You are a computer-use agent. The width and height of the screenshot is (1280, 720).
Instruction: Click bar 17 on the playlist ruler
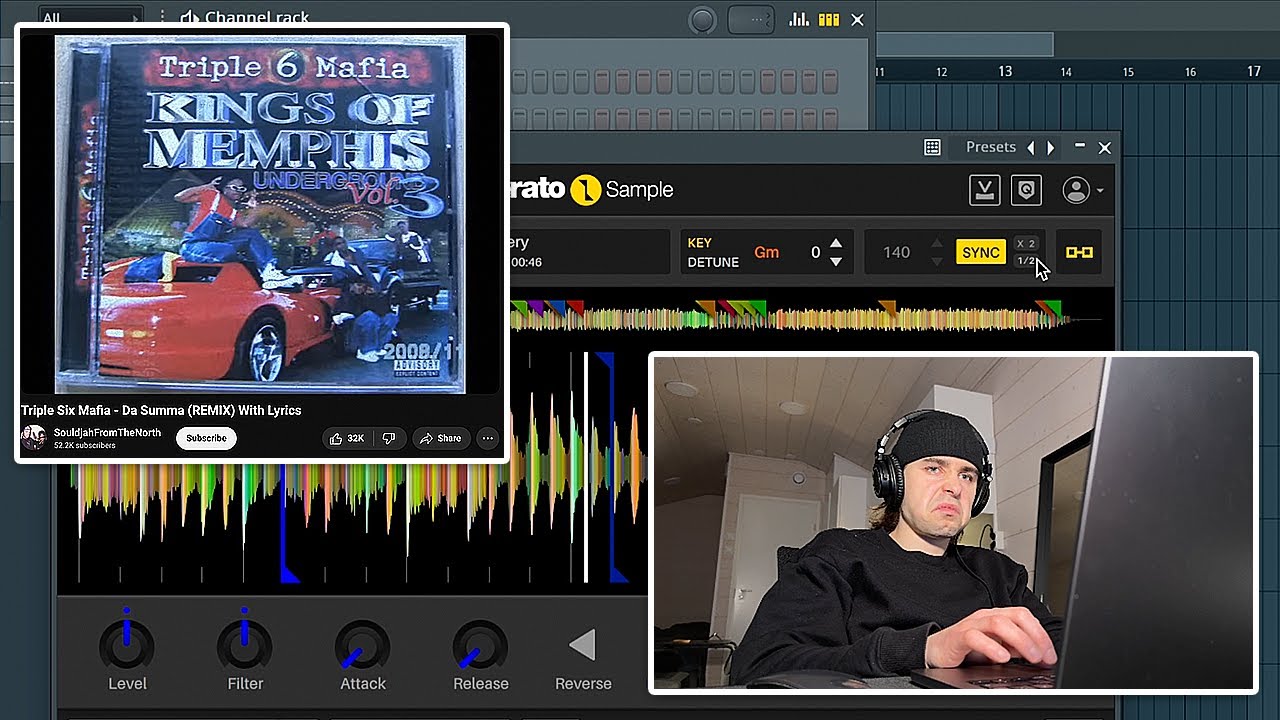(x=1254, y=71)
